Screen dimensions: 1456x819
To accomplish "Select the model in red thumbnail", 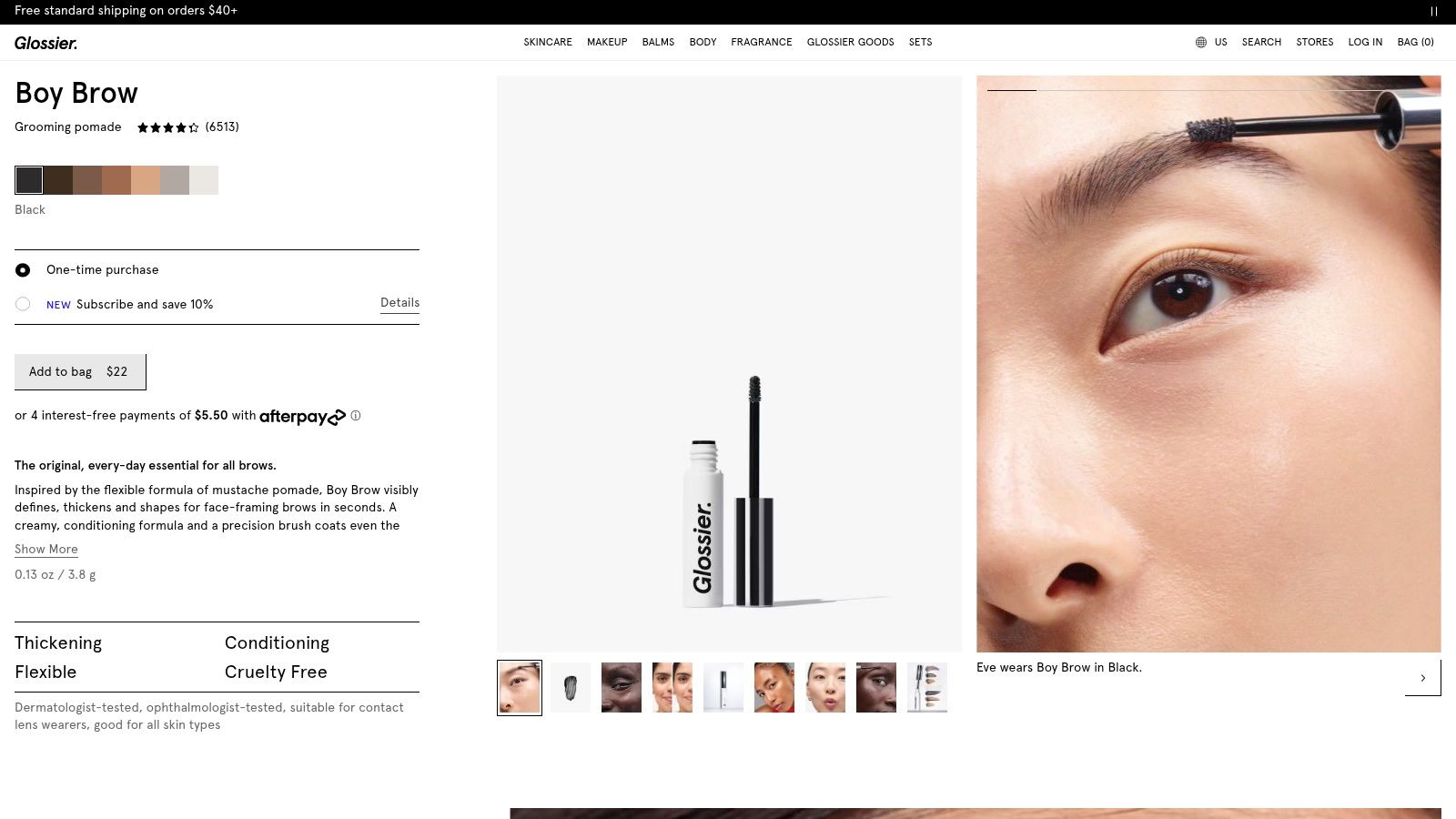I will pyautogui.click(x=774, y=688).
